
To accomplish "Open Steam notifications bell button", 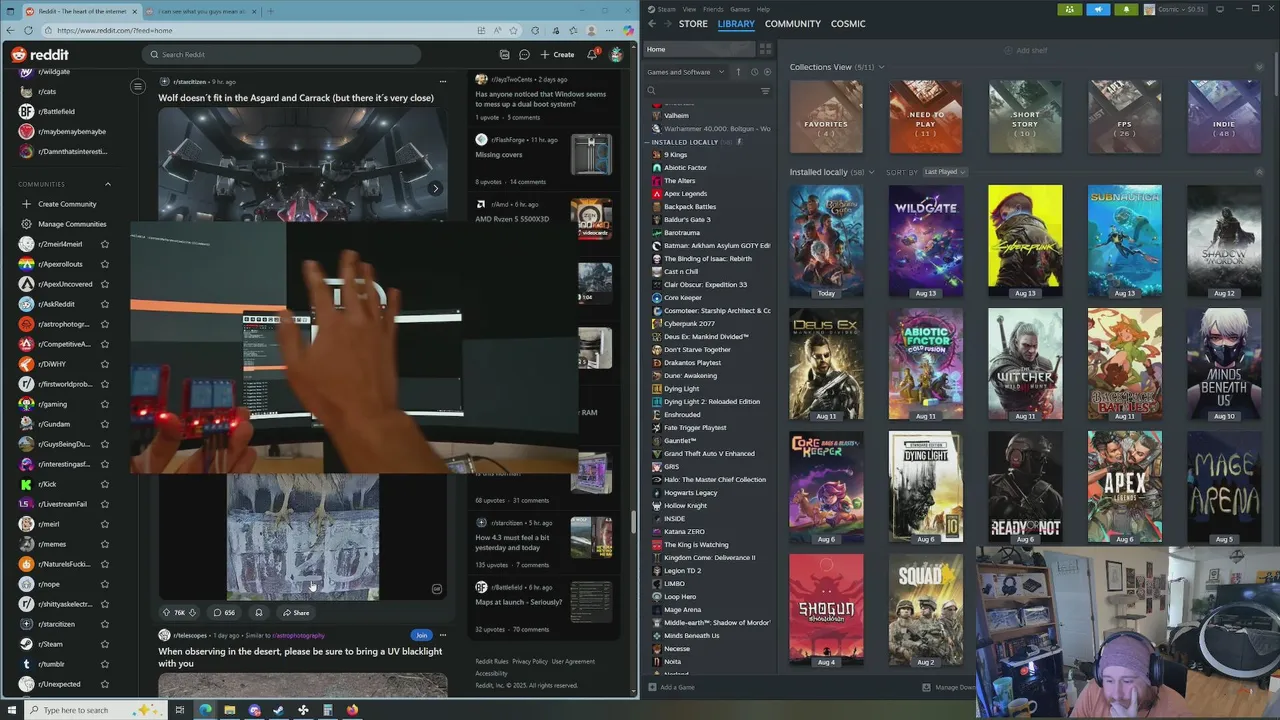I will 1125,9.
